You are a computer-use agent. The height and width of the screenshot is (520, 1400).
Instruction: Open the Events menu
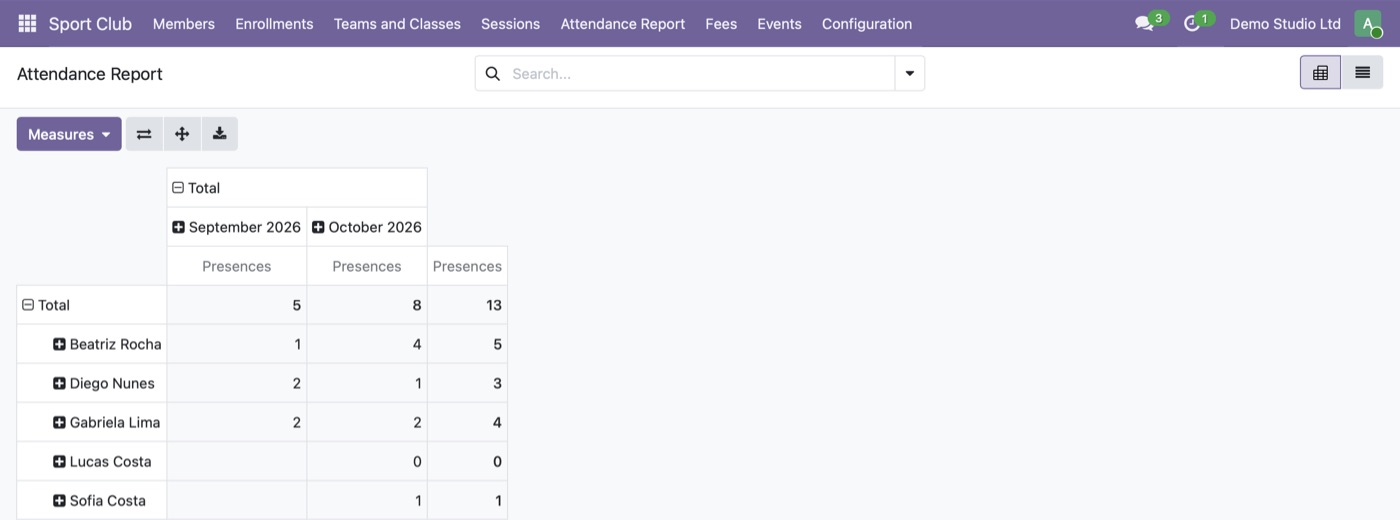coord(779,23)
